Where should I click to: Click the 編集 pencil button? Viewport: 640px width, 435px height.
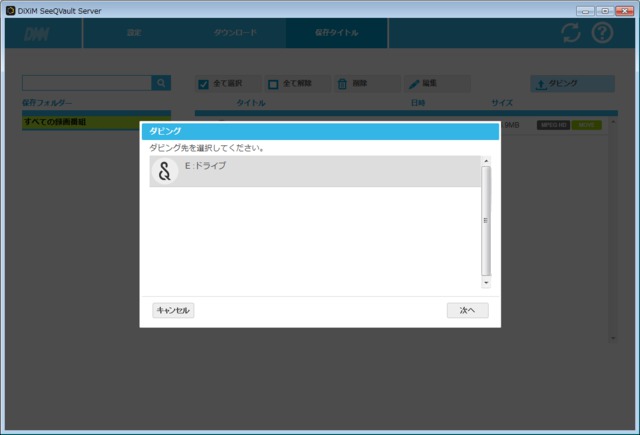(437, 83)
